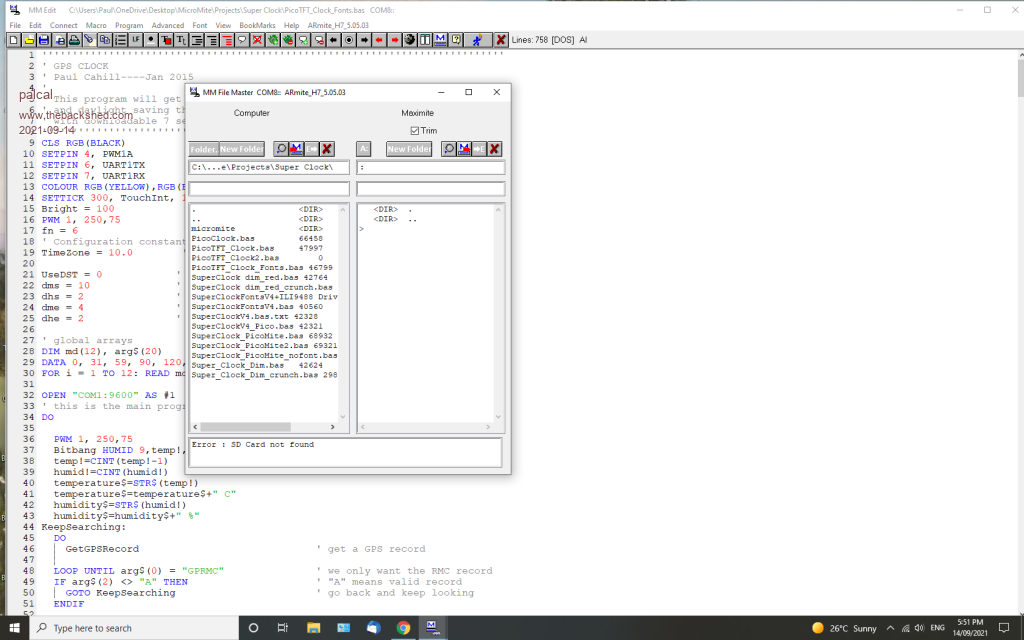
Task: Select PicoClock.bas in the file list
Action: click(223, 239)
